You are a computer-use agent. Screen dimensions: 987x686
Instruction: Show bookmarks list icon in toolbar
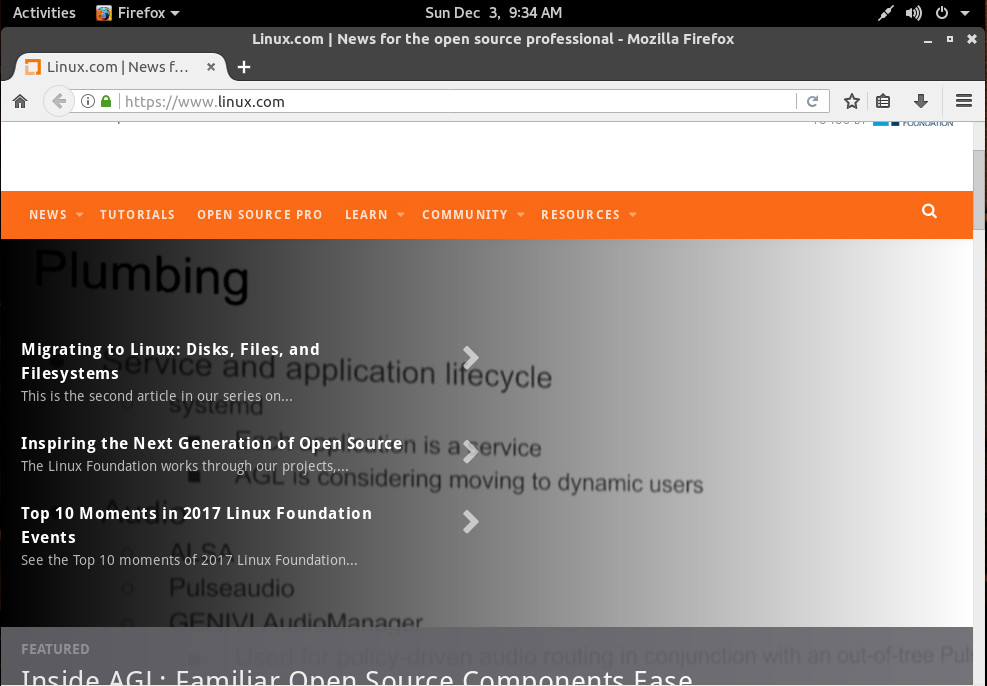pyautogui.click(x=883, y=101)
